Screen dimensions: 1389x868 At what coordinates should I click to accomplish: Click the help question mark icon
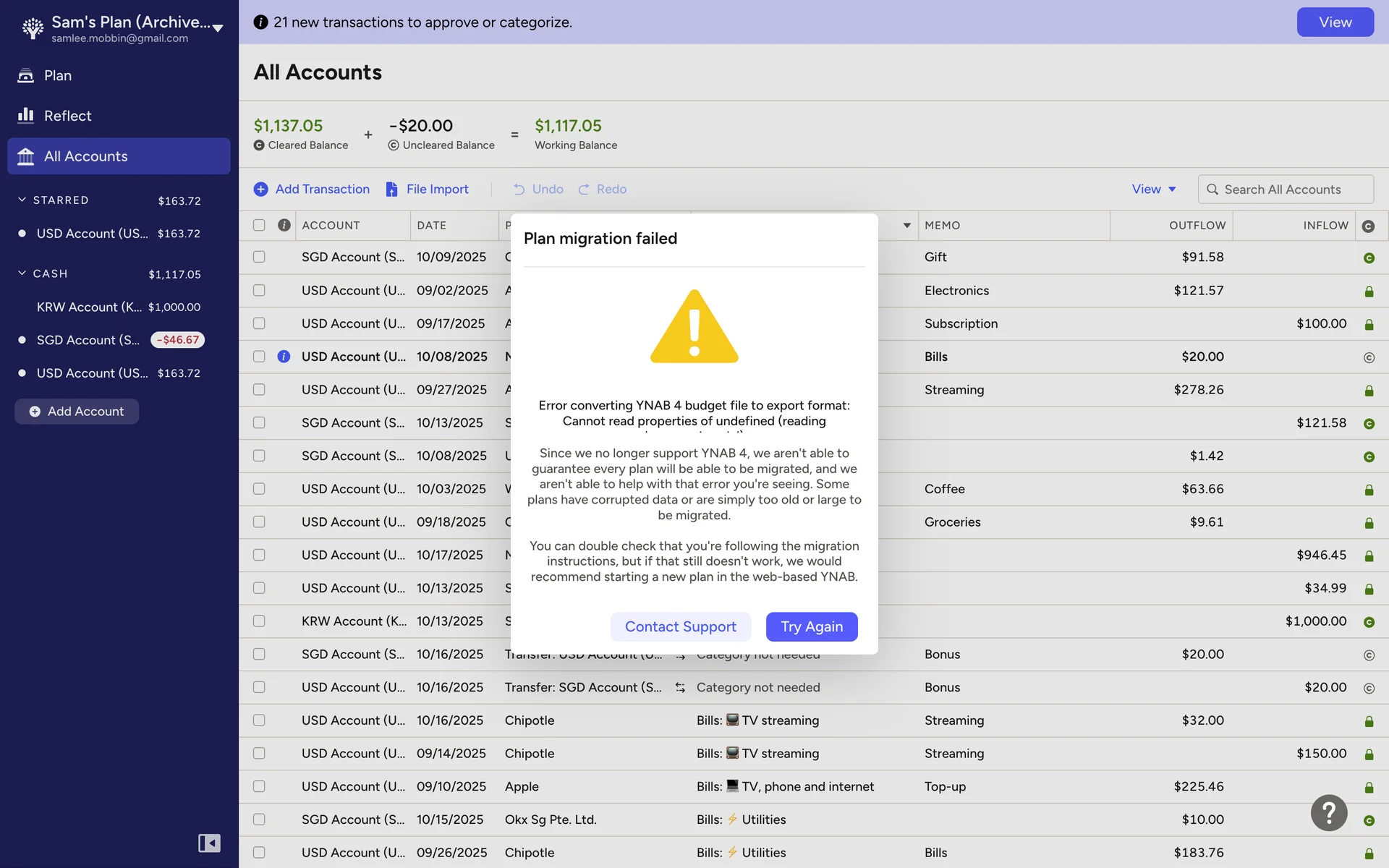(1328, 813)
